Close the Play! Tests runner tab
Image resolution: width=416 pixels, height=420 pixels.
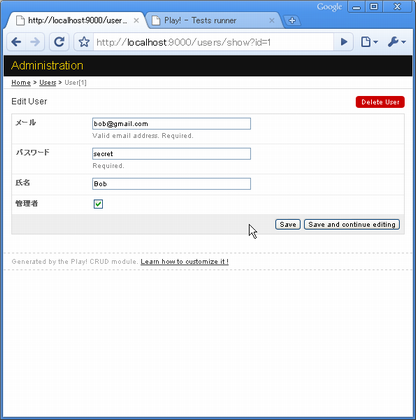pyautogui.click(x=272, y=20)
